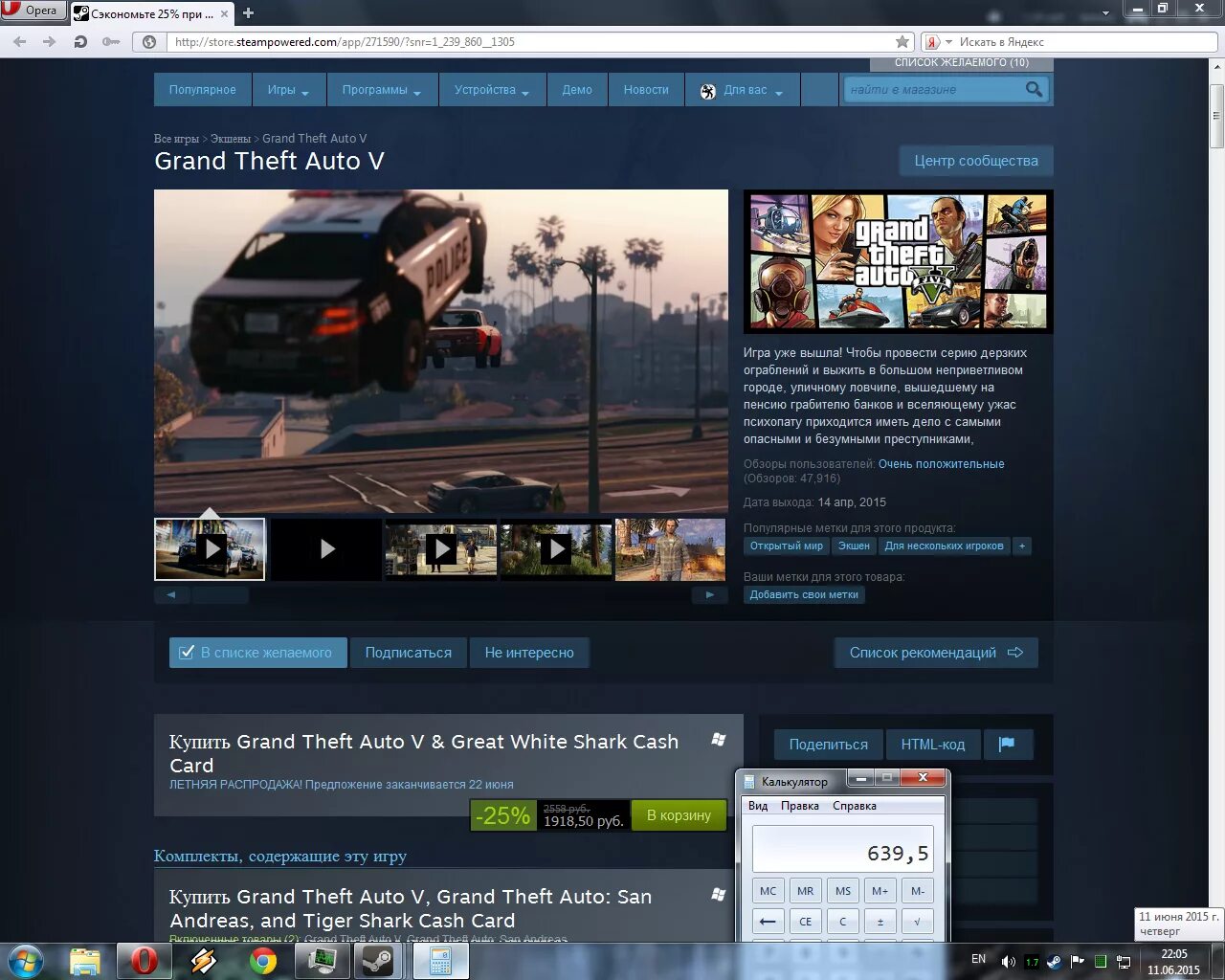Expand the 'Игры' dropdown menu
The height and width of the screenshot is (980, 1225).
(289, 90)
